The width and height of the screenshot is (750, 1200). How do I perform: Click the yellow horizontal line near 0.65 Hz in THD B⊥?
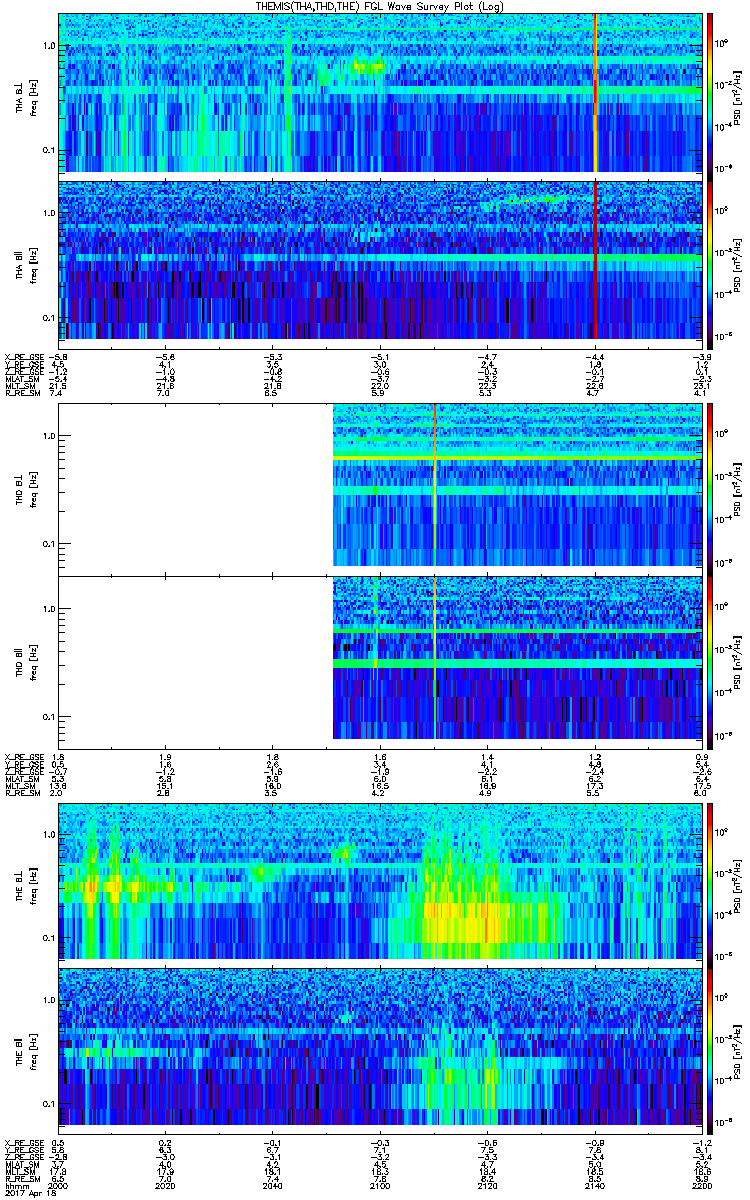click(517, 456)
